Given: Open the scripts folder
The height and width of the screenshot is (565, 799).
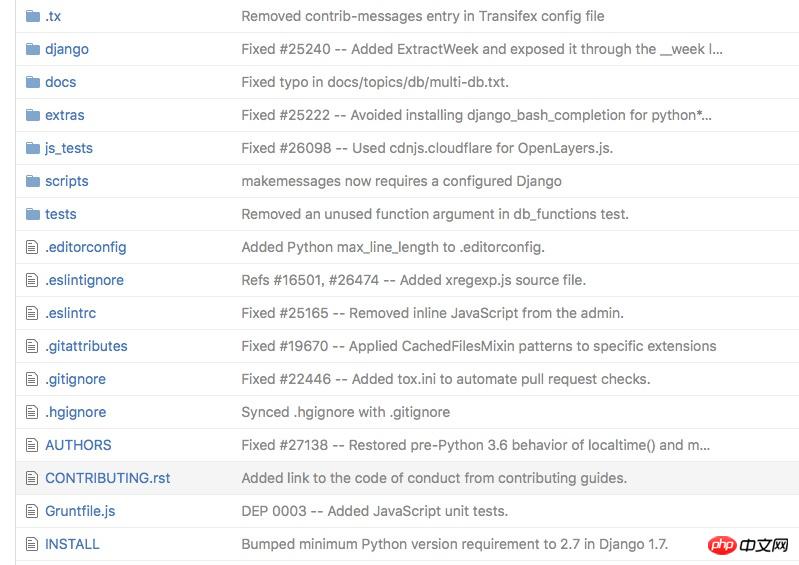Looking at the screenshot, I should pyautogui.click(x=66, y=181).
